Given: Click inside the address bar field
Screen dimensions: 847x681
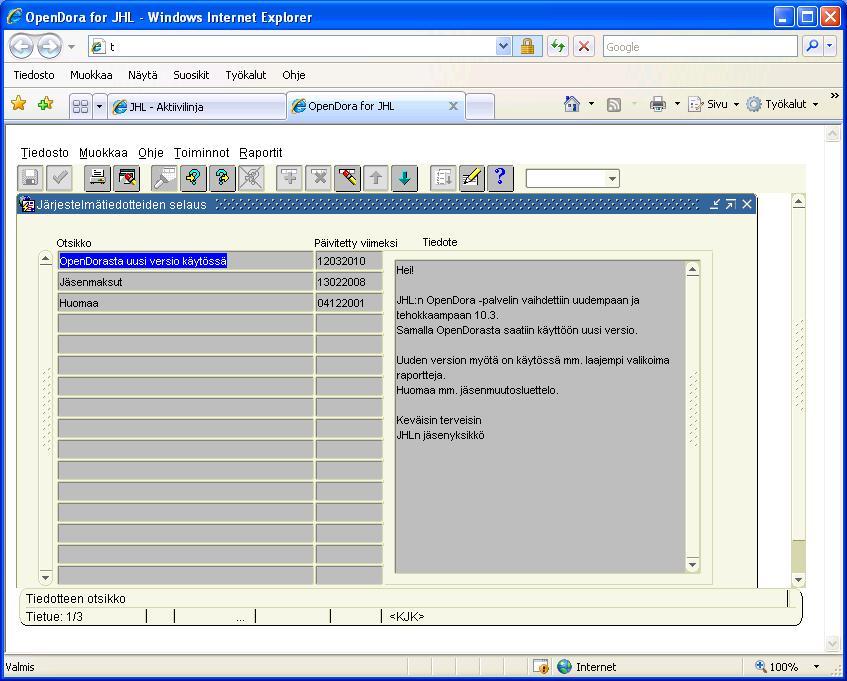Looking at the screenshot, I should pyautogui.click(x=300, y=46).
